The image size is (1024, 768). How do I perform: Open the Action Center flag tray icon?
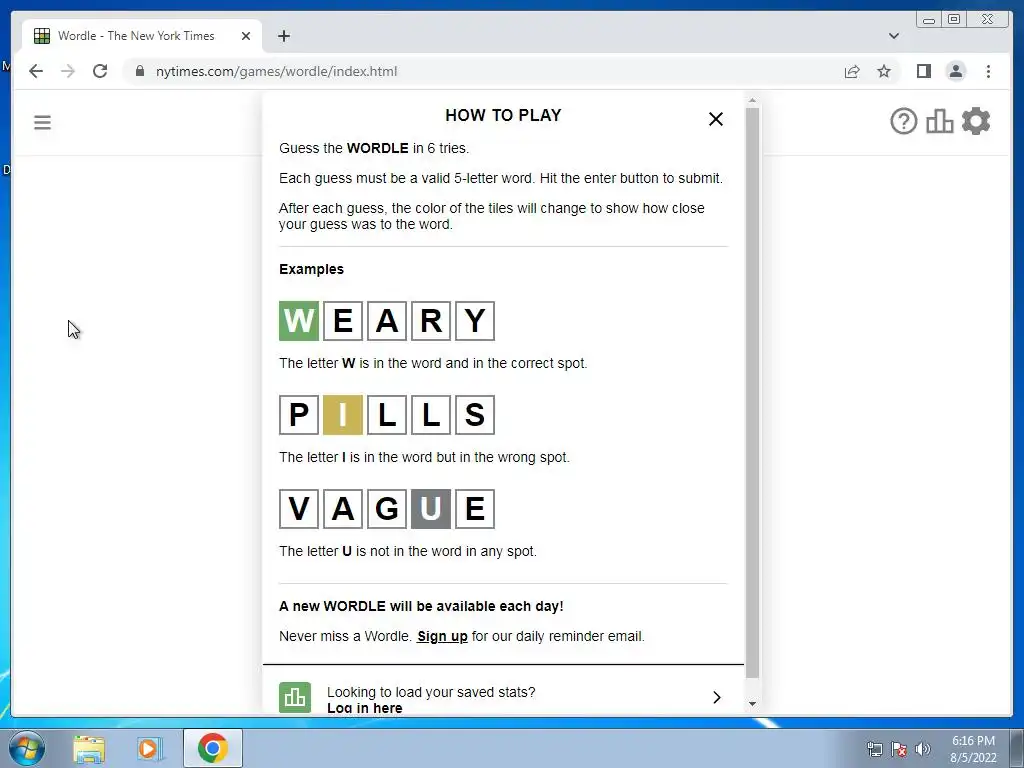(899, 749)
